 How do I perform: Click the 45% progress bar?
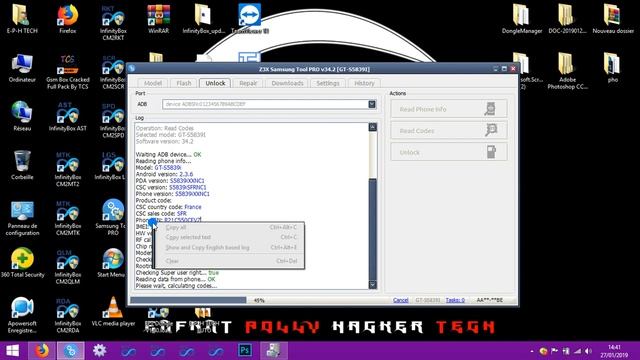(x=259, y=300)
